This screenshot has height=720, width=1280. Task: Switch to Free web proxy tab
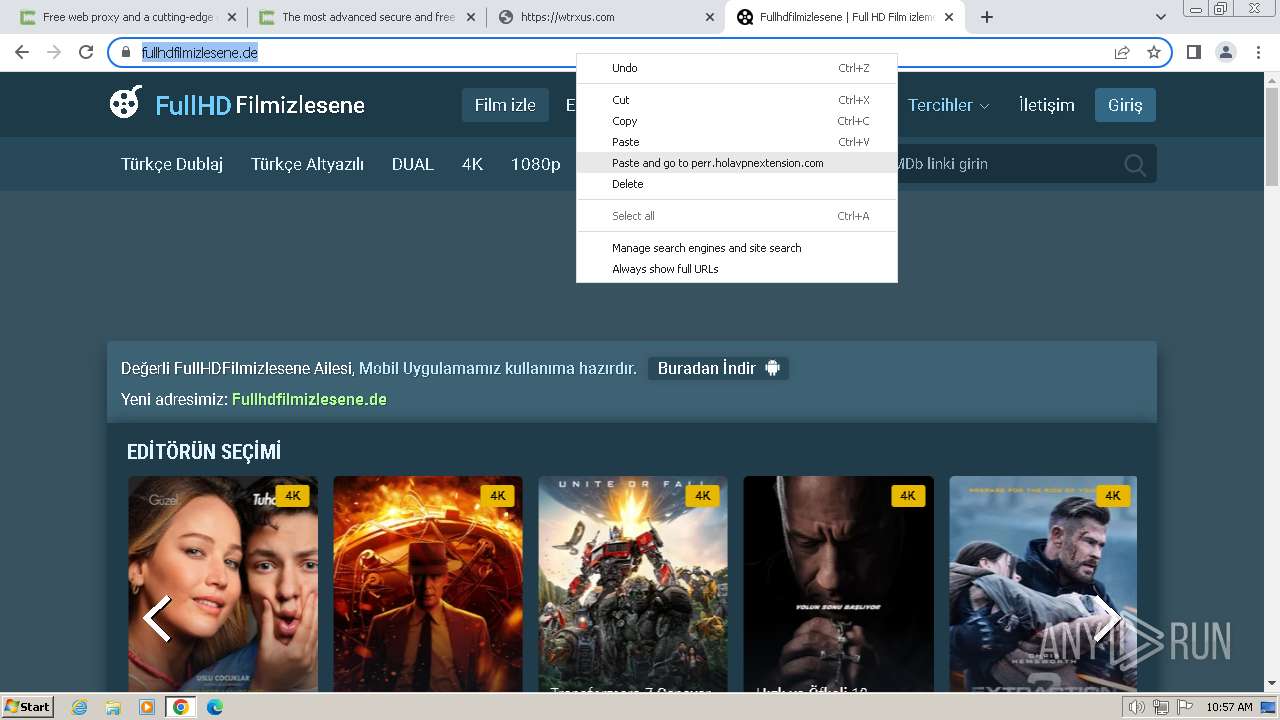(x=127, y=17)
